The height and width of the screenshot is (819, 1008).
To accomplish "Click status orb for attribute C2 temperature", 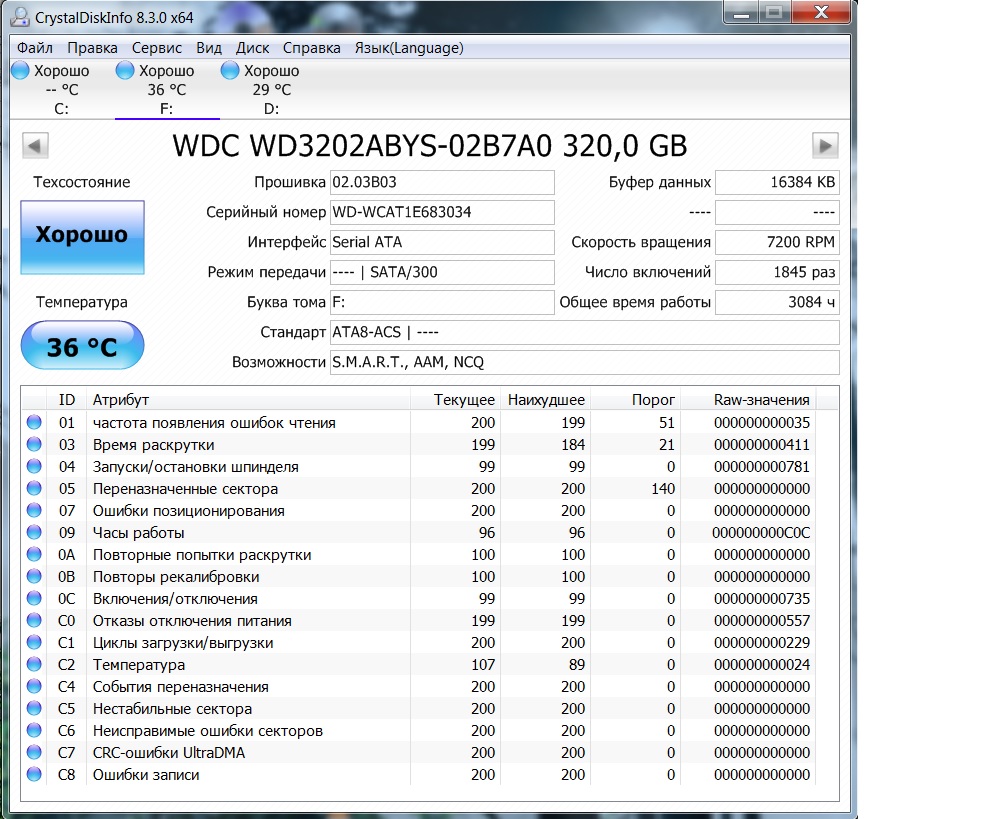I will pos(34,664).
